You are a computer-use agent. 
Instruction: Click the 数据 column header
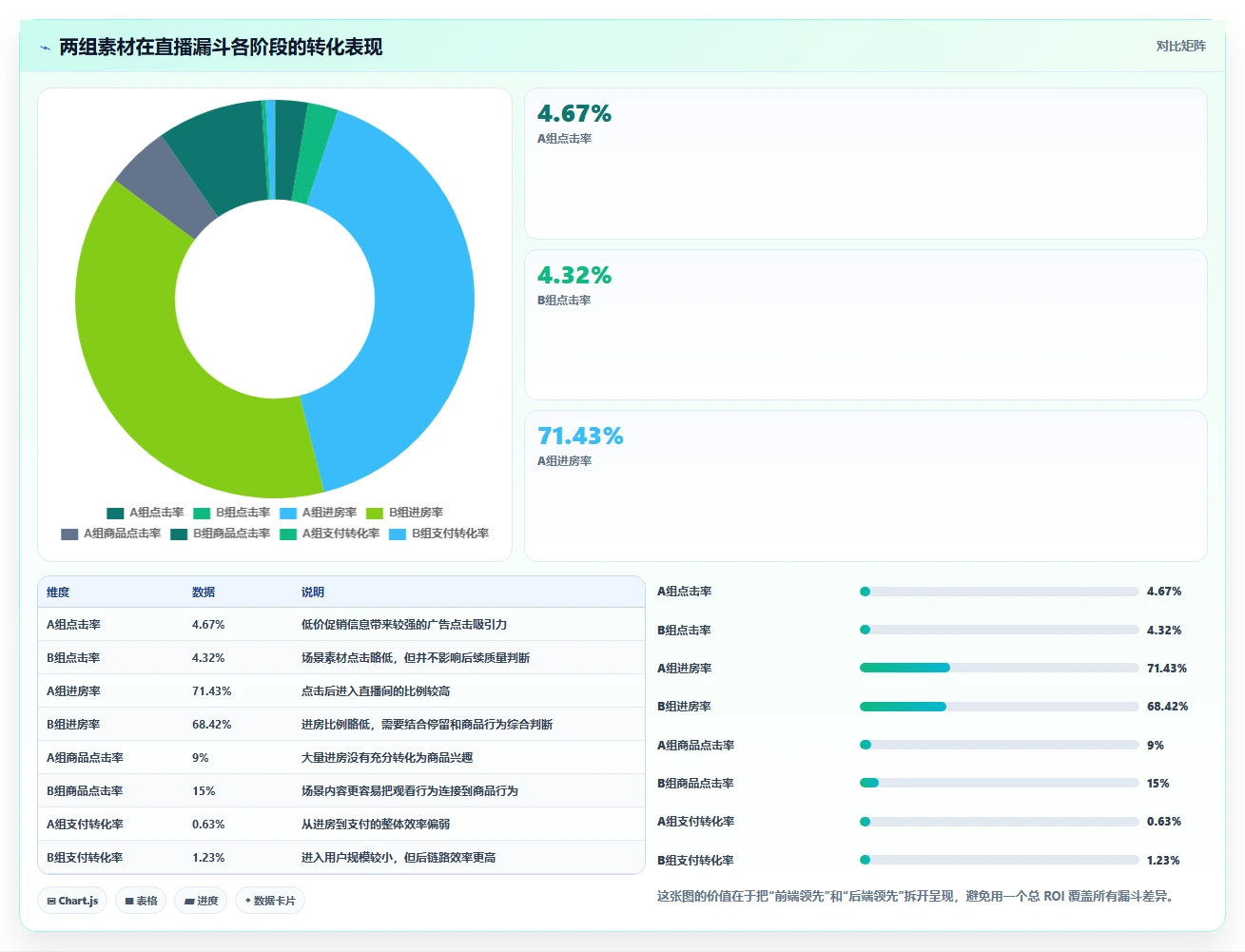(x=204, y=592)
